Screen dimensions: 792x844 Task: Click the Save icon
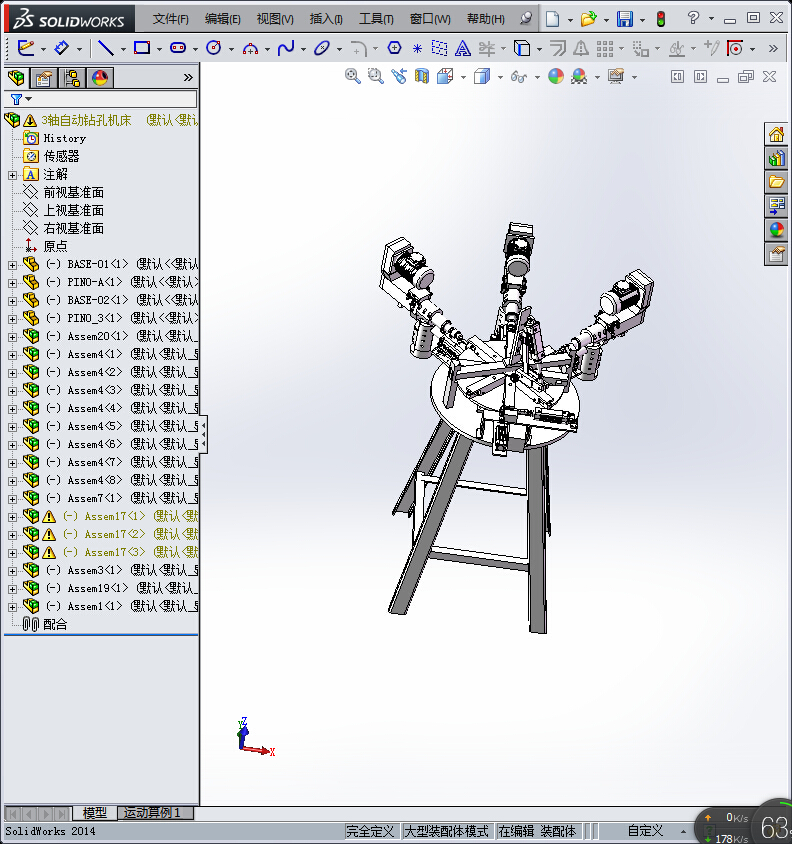[x=625, y=19]
